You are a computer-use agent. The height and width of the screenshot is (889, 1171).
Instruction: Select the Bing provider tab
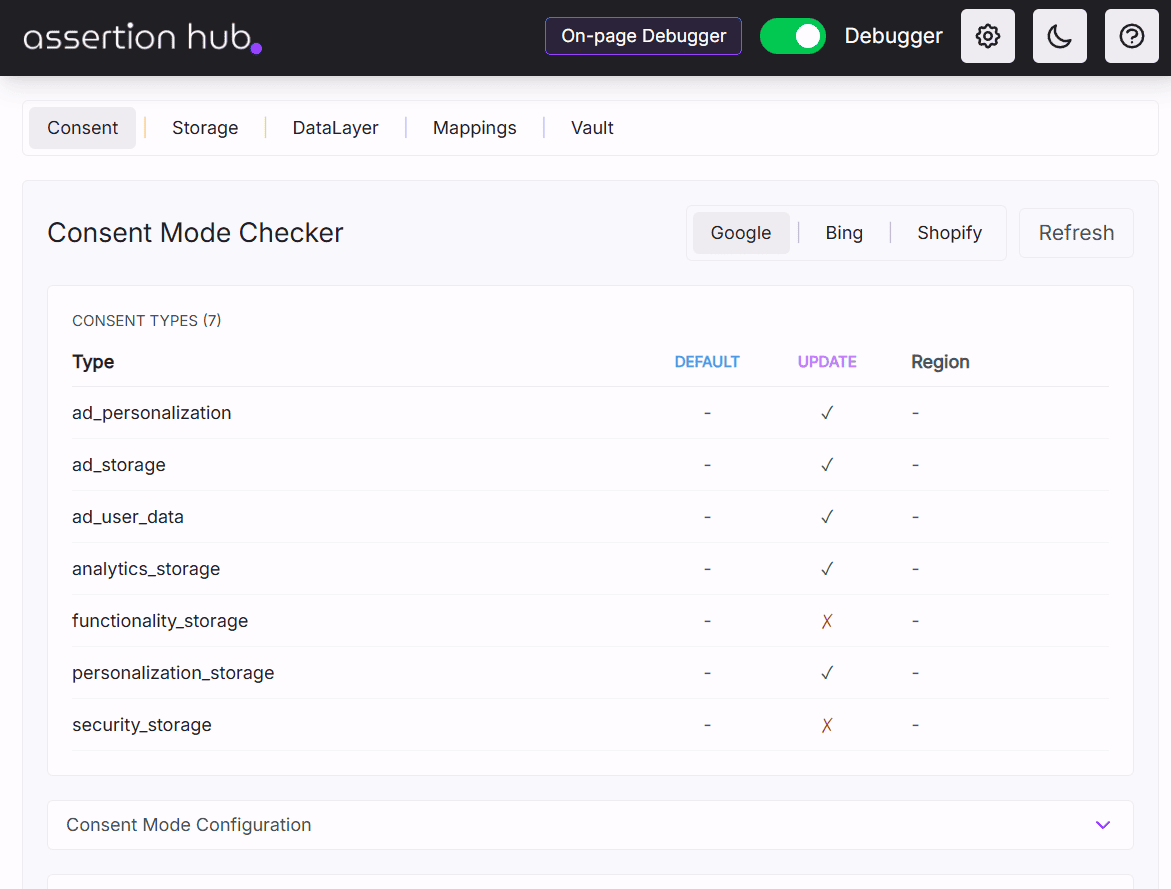[844, 232]
